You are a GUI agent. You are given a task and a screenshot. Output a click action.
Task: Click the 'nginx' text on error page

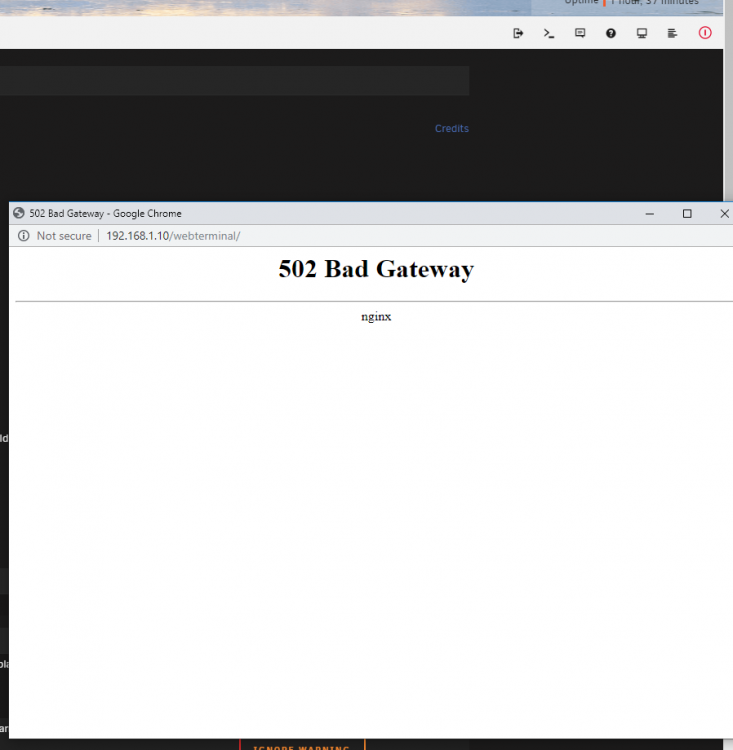[376, 317]
